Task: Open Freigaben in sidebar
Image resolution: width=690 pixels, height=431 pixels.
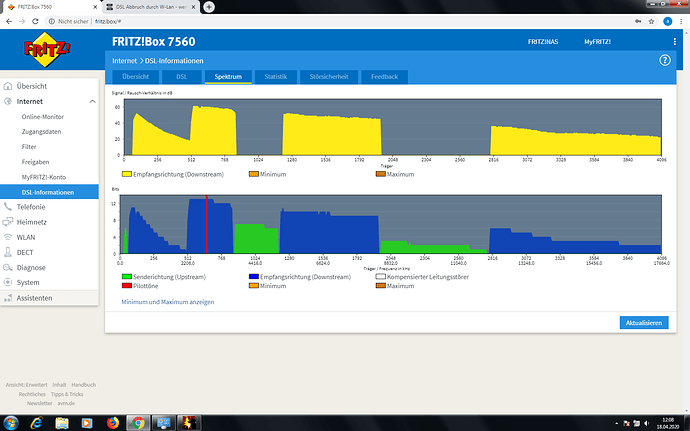Action: click(x=35, y=162)
